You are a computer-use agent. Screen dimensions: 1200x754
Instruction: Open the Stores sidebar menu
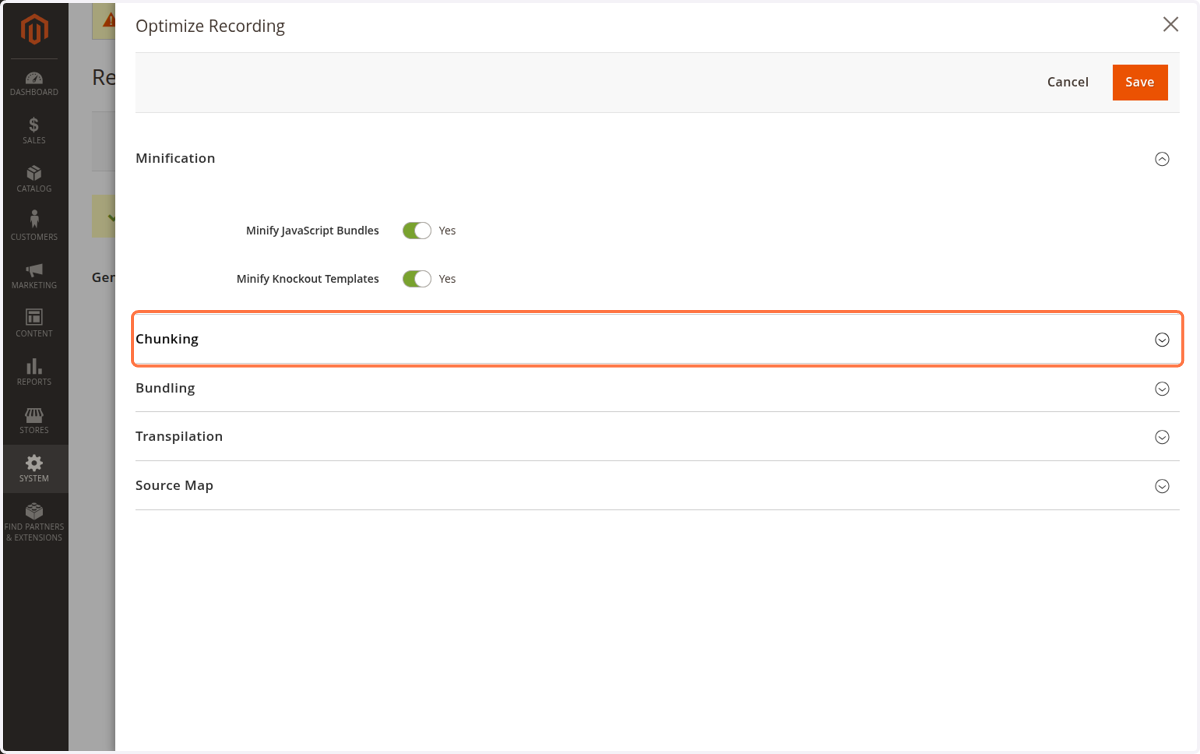[34, 420]
